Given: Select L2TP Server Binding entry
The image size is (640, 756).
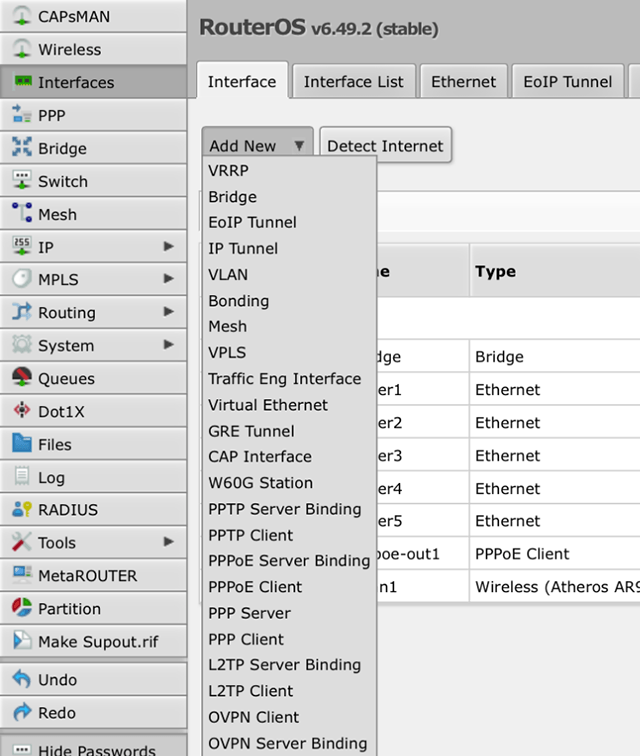Looking at the screenshot, I should click(x=289, y=664).
